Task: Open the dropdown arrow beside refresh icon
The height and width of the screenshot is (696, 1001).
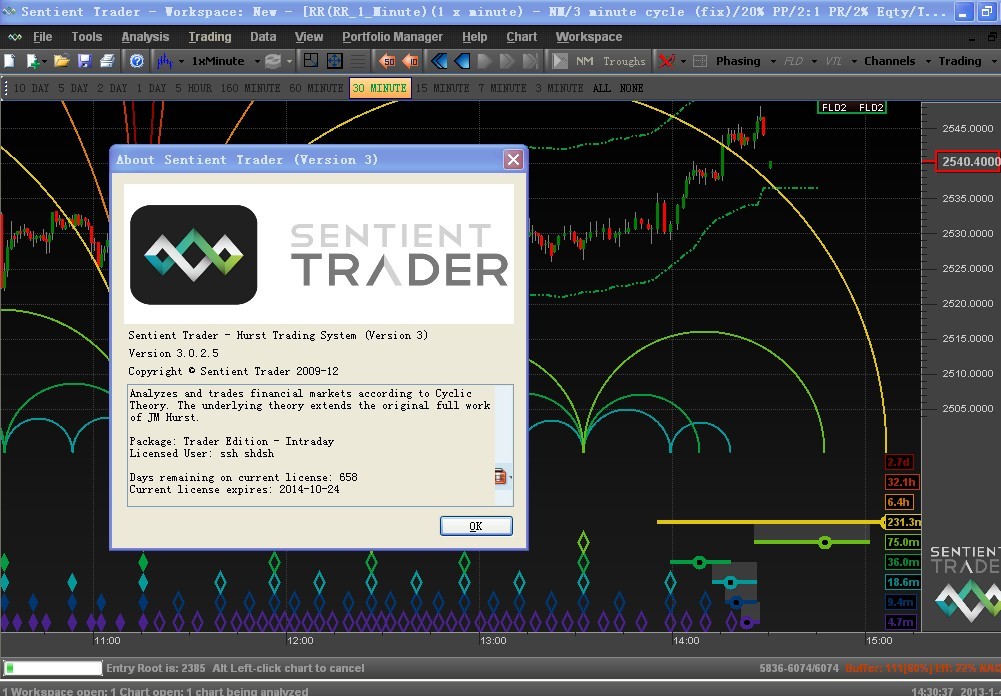Action: pyautogui.click(x=289, y=61)
